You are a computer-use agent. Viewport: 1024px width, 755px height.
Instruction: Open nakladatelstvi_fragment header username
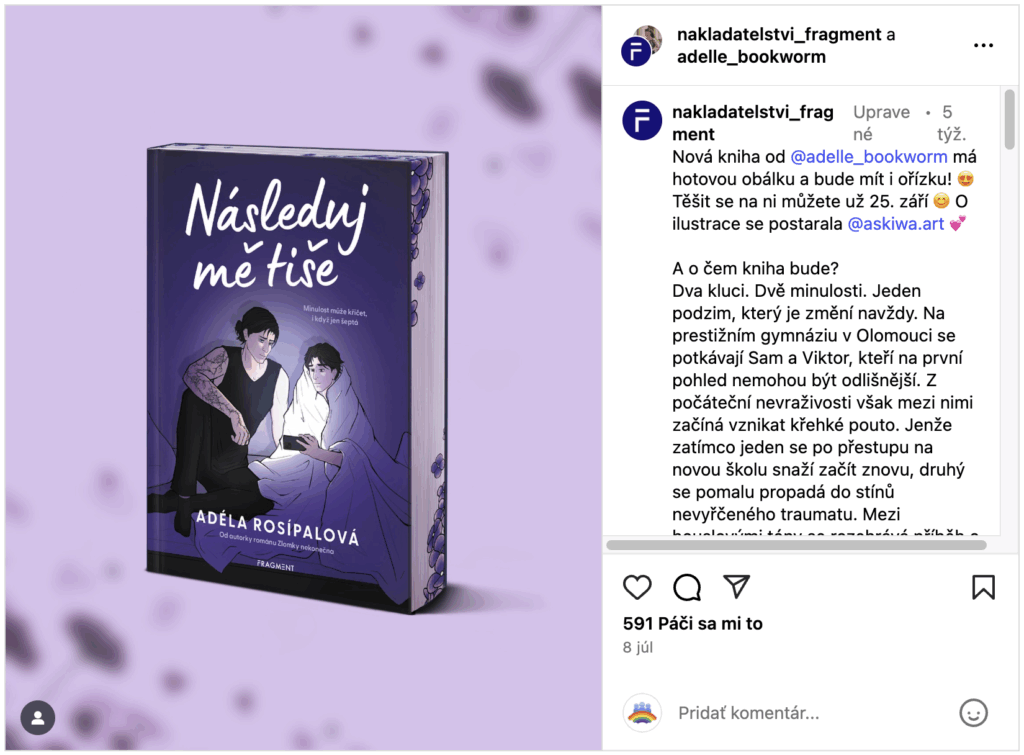tap(779, 35)
